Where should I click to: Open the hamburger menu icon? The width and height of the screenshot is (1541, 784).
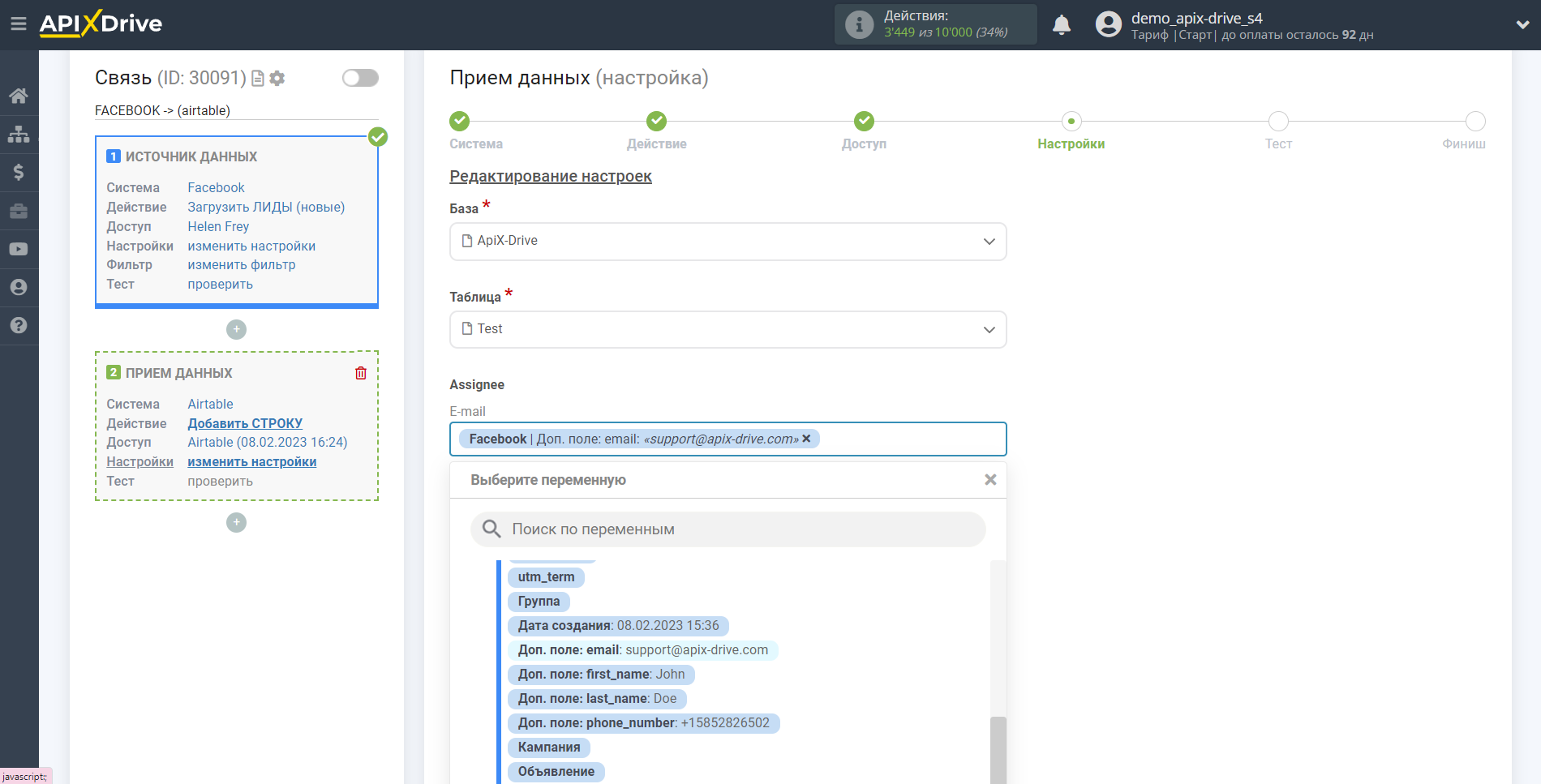click(x=19, y=24)
